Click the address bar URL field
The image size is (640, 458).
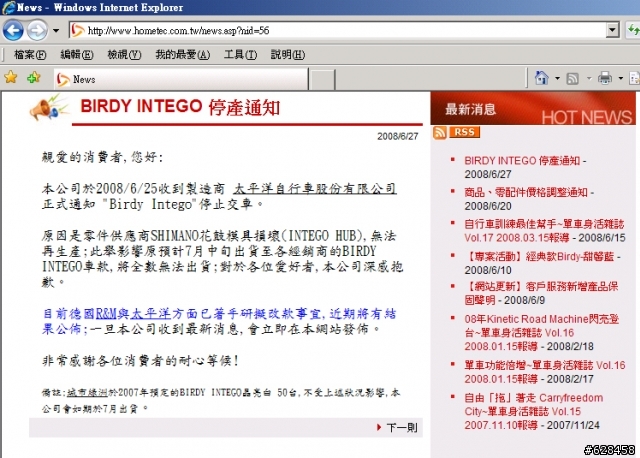338,31
